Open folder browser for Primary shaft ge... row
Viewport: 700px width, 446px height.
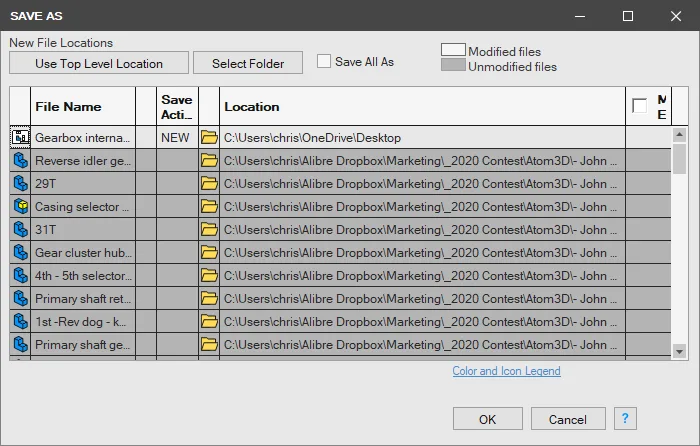click(209, 344)
